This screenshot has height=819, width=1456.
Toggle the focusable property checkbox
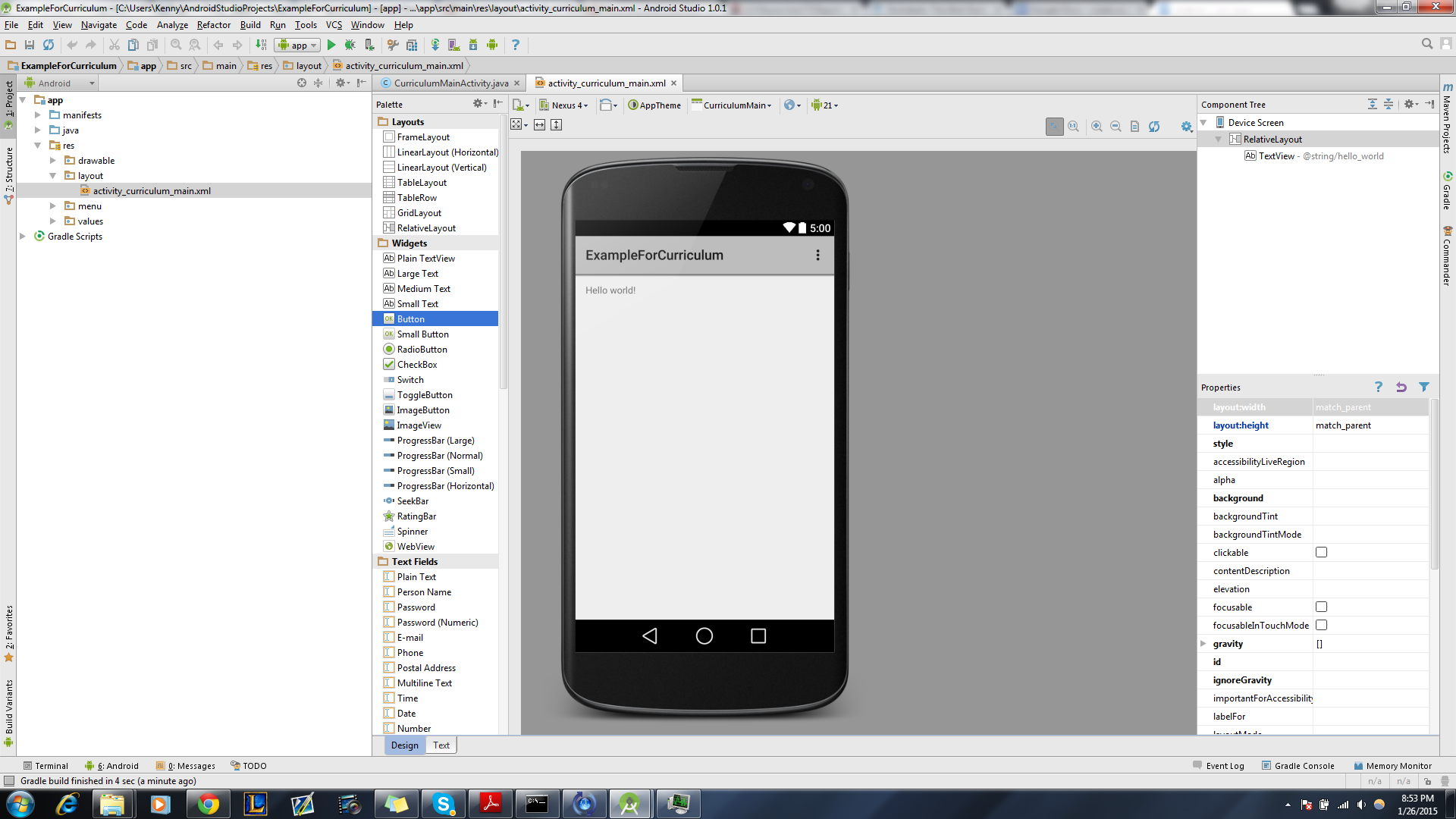[x=1321, y=607]
